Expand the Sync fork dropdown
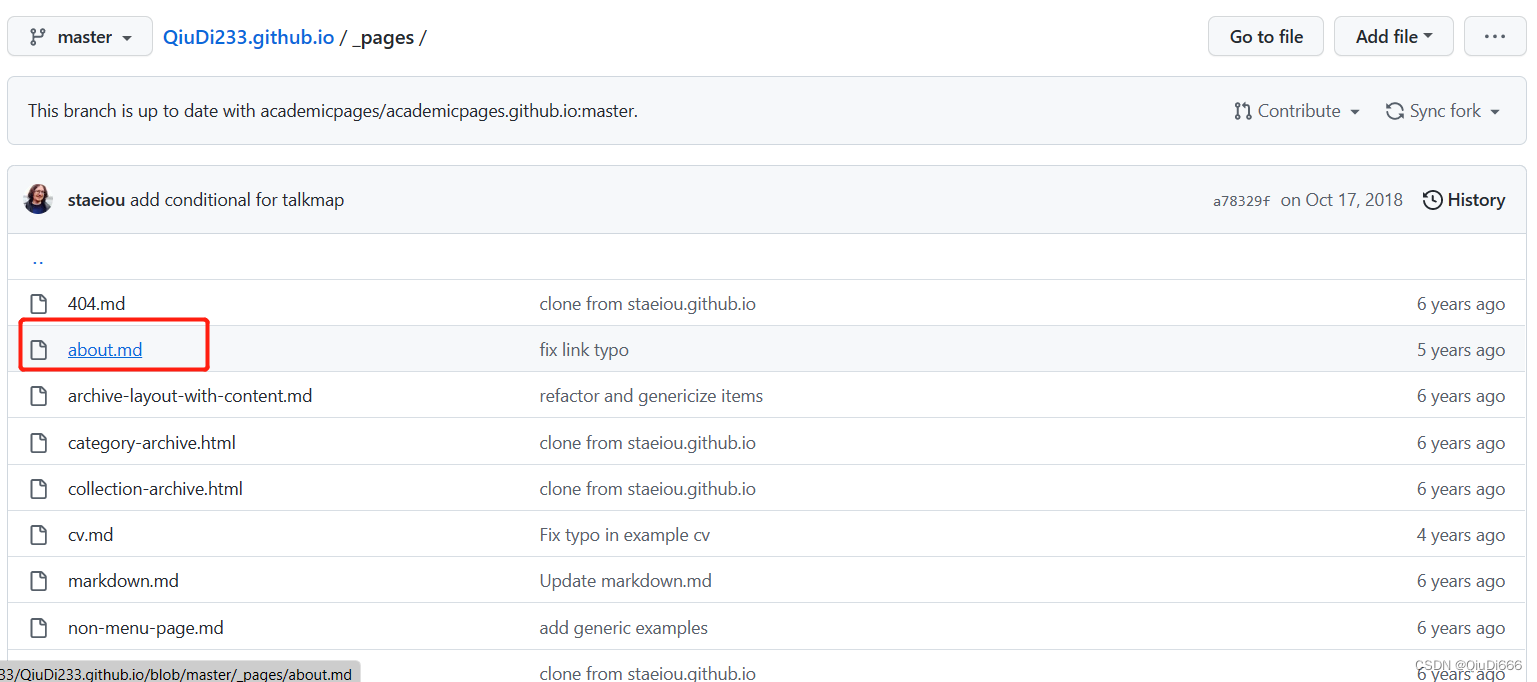The height and width of the screenshot is (682, 1537). pyautogui.click(x=1443, y=111)
